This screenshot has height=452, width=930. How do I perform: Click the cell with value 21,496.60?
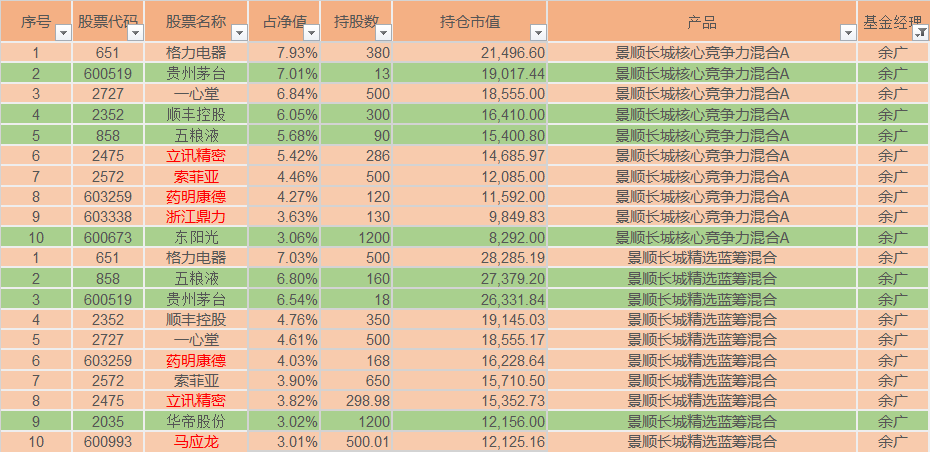[469, 52]
